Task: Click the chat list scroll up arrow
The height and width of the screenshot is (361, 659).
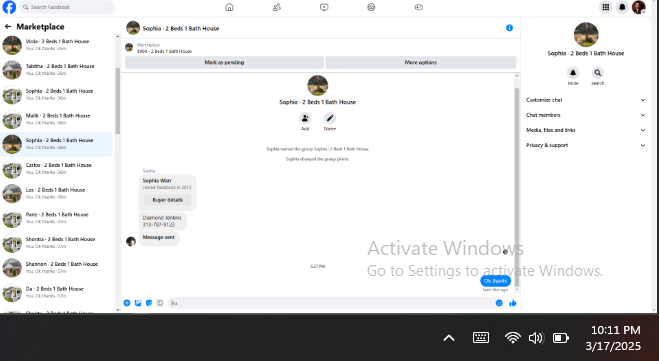Action: point(118,37)
